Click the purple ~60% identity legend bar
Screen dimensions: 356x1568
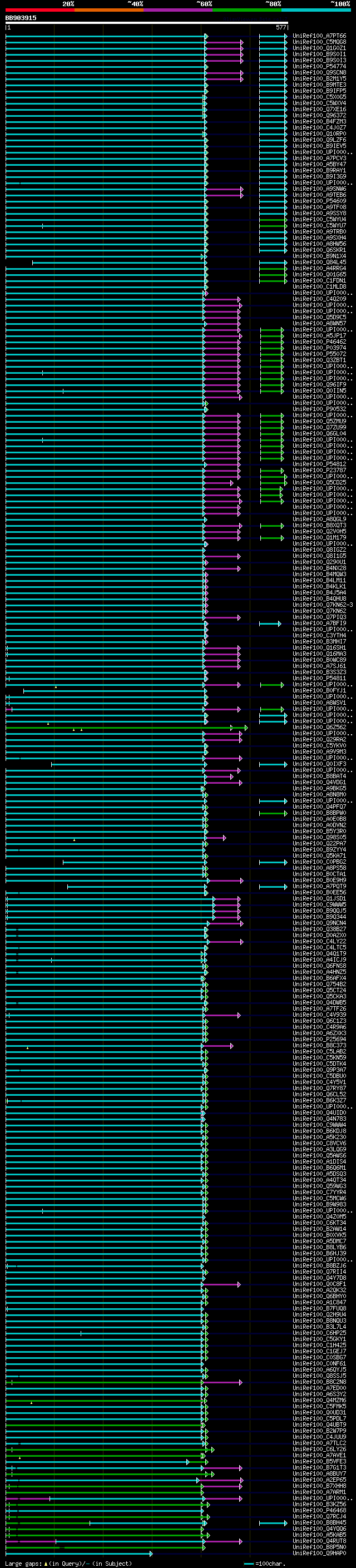(x=179, y=10)
